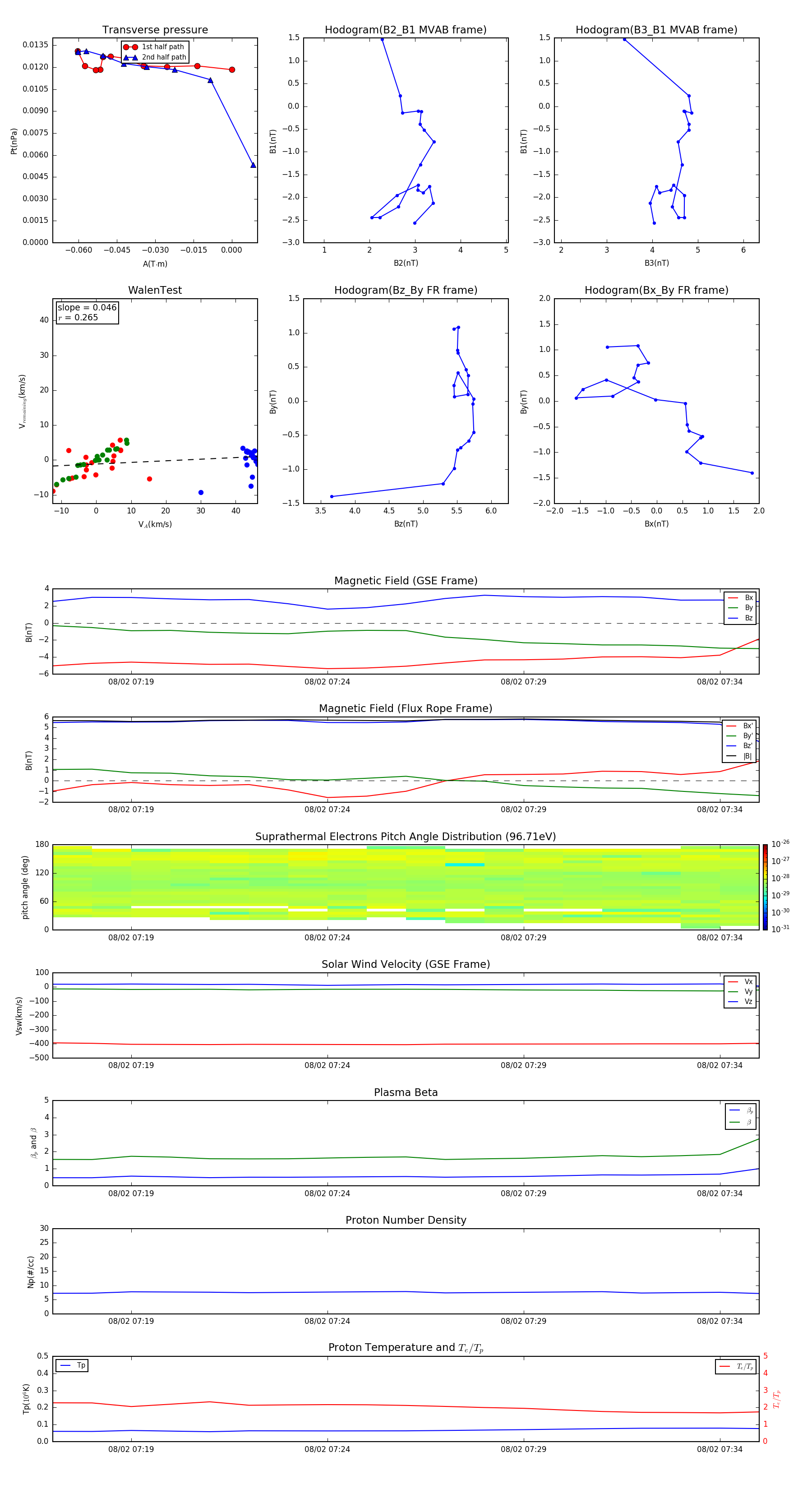
Task: Click the Np(#/cc) y-axis label
Action: tap(31, 1272)
